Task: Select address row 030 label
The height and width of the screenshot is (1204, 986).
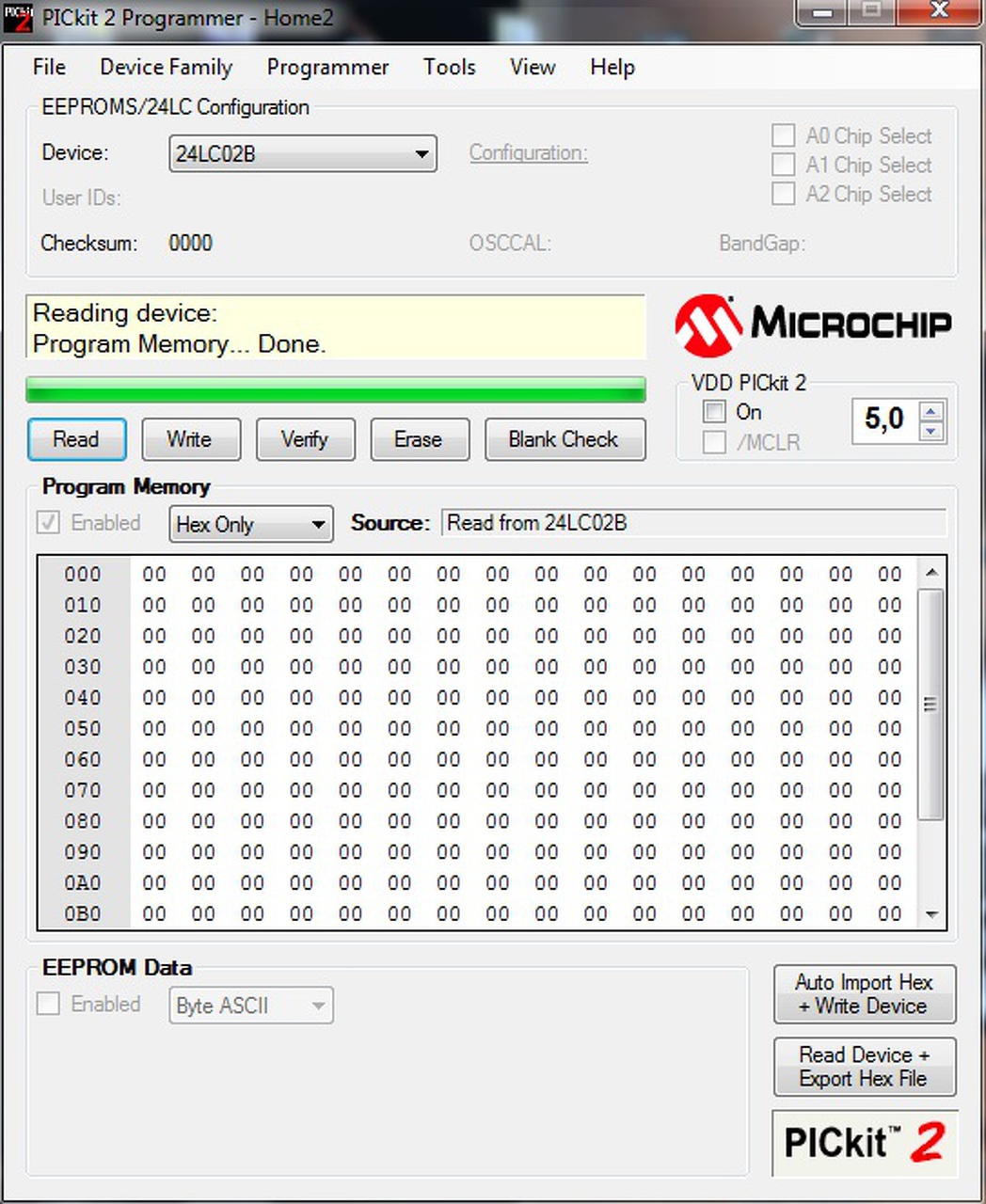Action: coord(83,666)
